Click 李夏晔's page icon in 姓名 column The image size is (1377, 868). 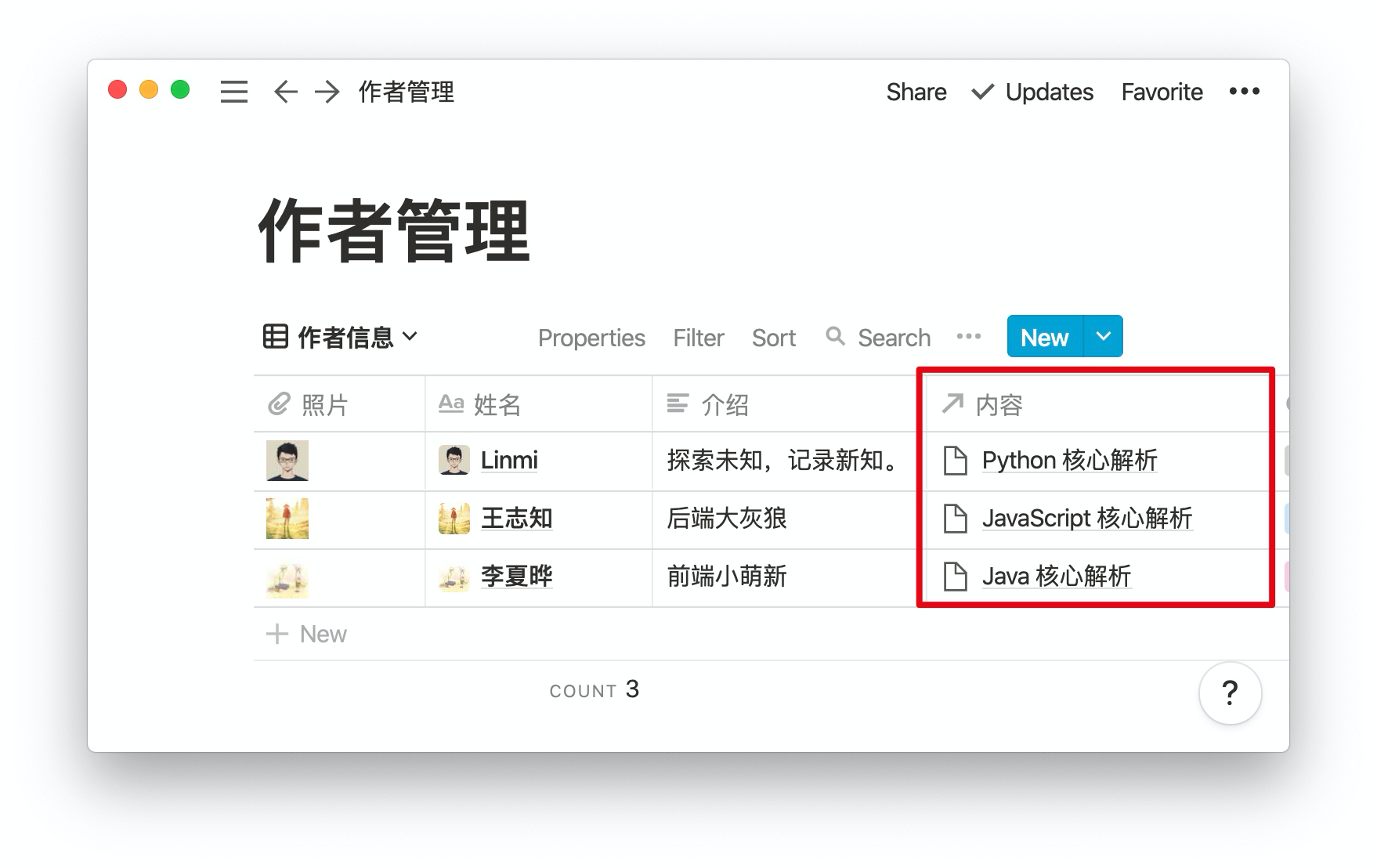click(x=454, y=577)
